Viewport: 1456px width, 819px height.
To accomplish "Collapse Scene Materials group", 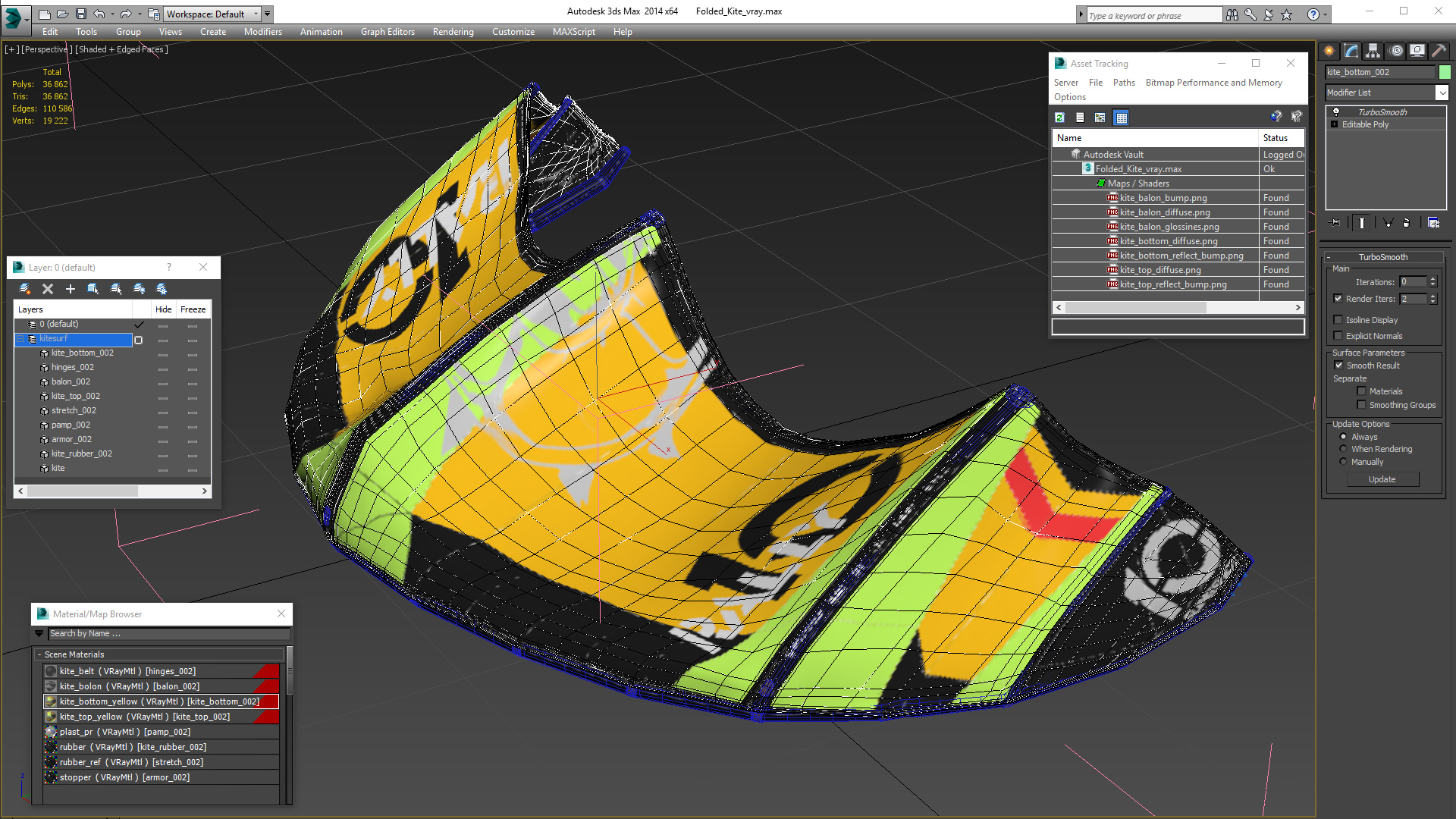I will (x=39, y=654).
